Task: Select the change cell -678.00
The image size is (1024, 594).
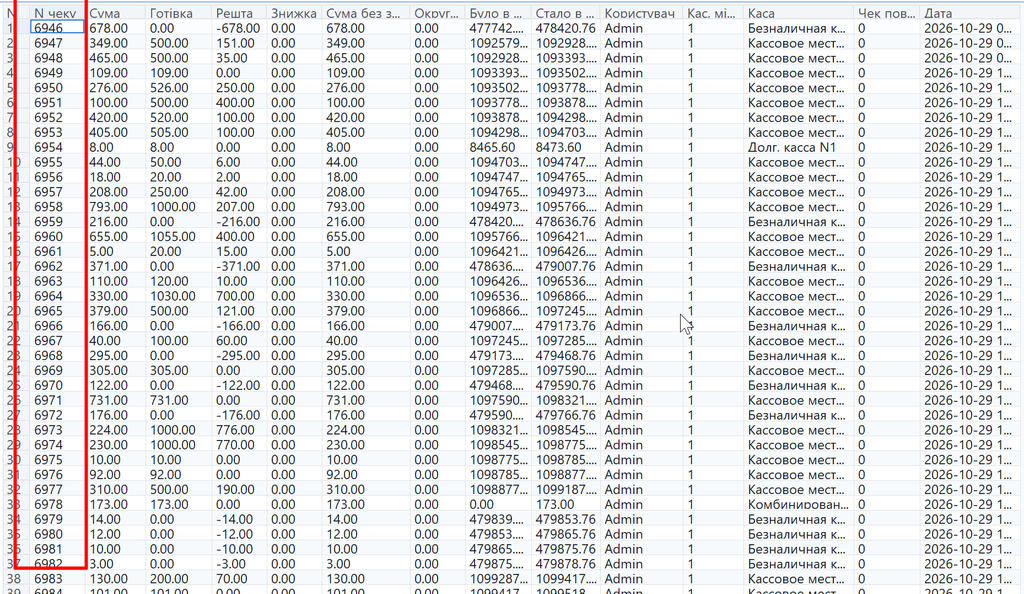Action: (239, 28)
